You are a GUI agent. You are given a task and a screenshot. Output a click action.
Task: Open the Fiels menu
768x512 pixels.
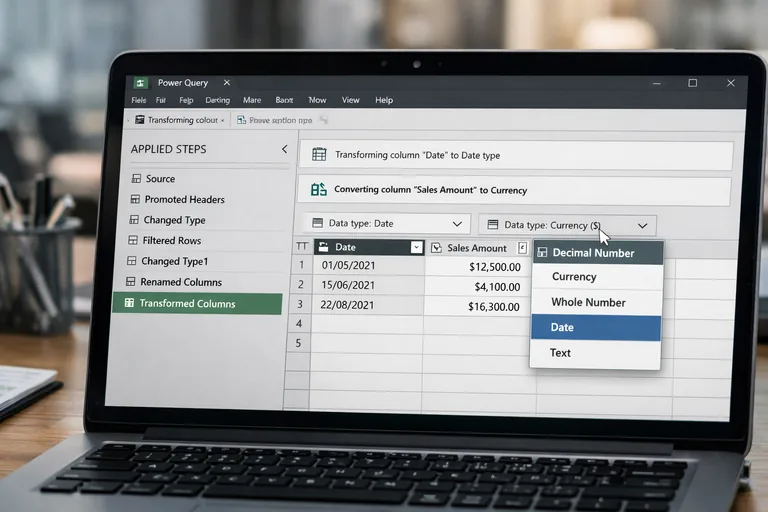pyautogui.click(x=139, y=100)
